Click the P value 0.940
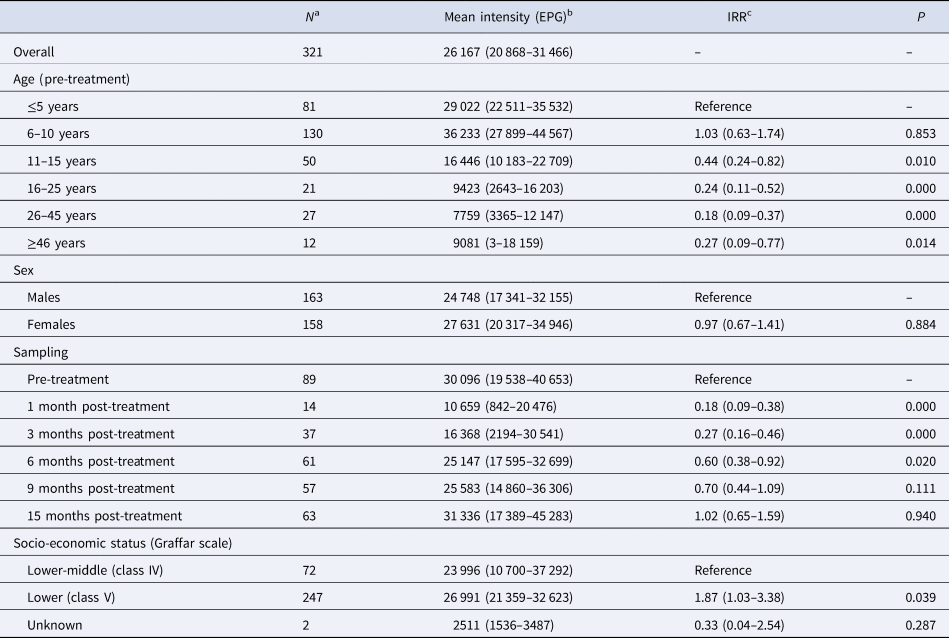The image size is (949, 638). (909, 516)
